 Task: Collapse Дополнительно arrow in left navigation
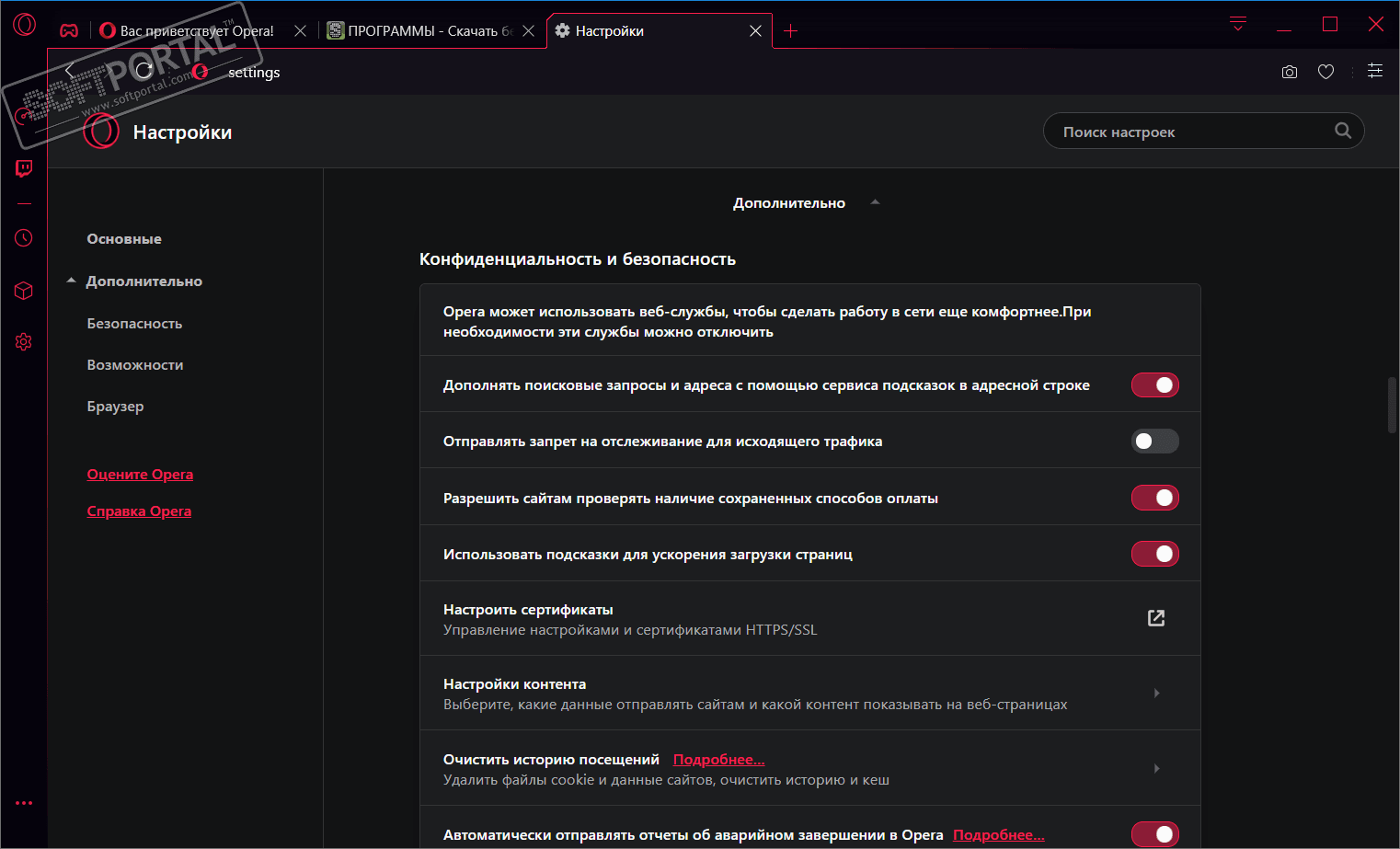tap(71, 281)
